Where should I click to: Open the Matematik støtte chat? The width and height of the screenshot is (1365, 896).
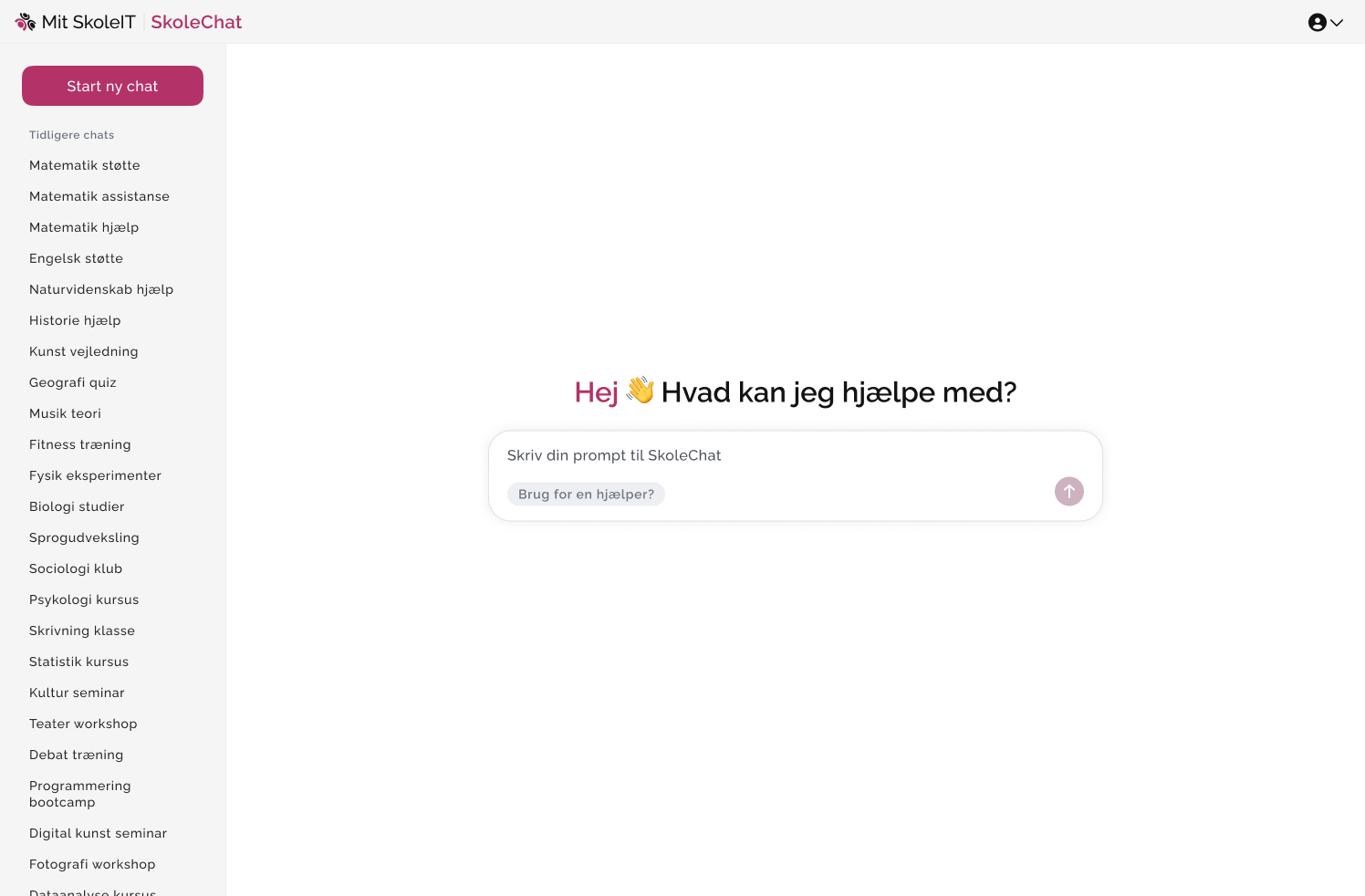(85, 165)
